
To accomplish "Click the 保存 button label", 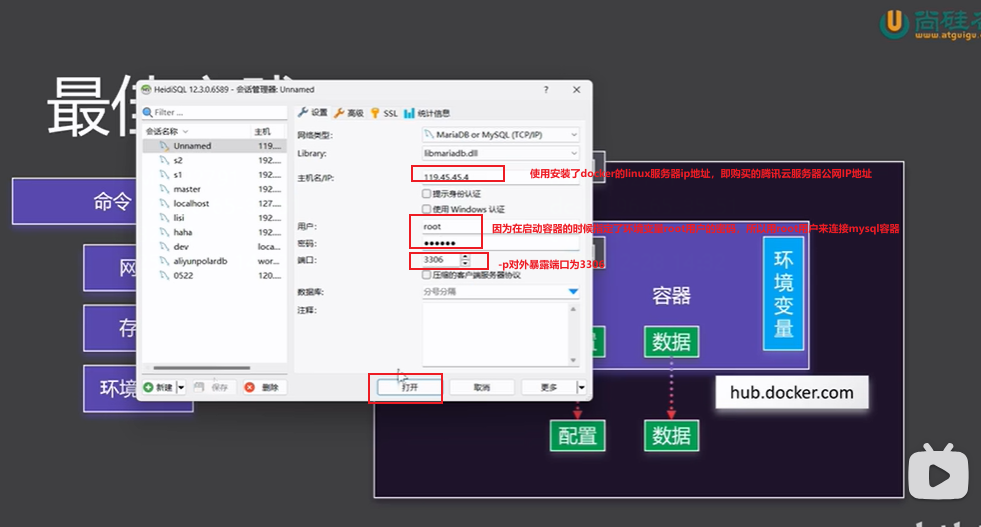I will 220,387.
